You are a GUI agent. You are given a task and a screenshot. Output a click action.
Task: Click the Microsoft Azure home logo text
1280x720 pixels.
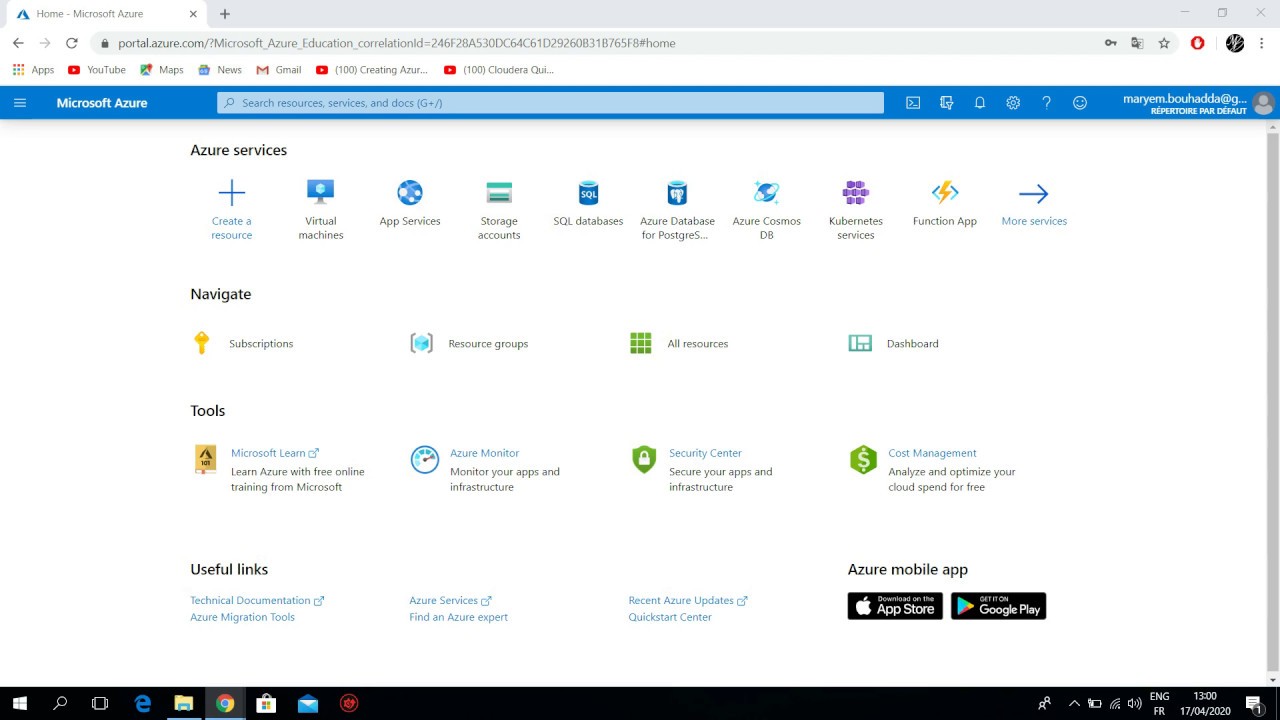[x=102, y=103]
